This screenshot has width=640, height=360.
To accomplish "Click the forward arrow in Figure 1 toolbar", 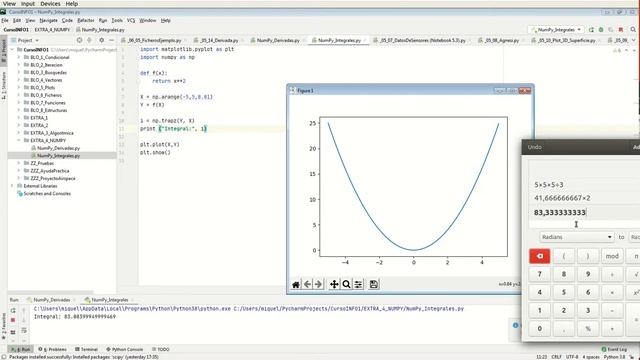I will (318, 284).
